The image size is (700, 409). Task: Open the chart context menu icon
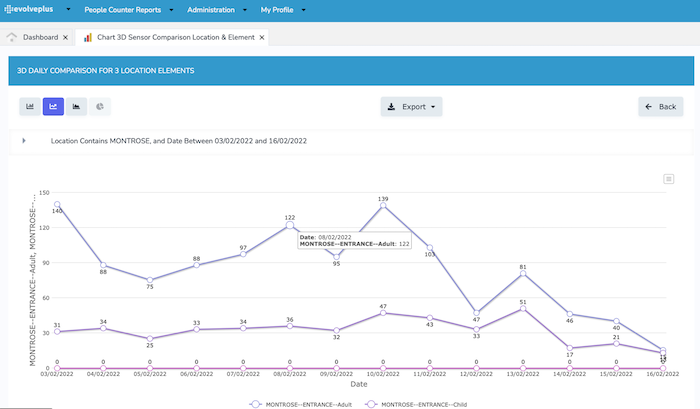click(x=668, y=179)
